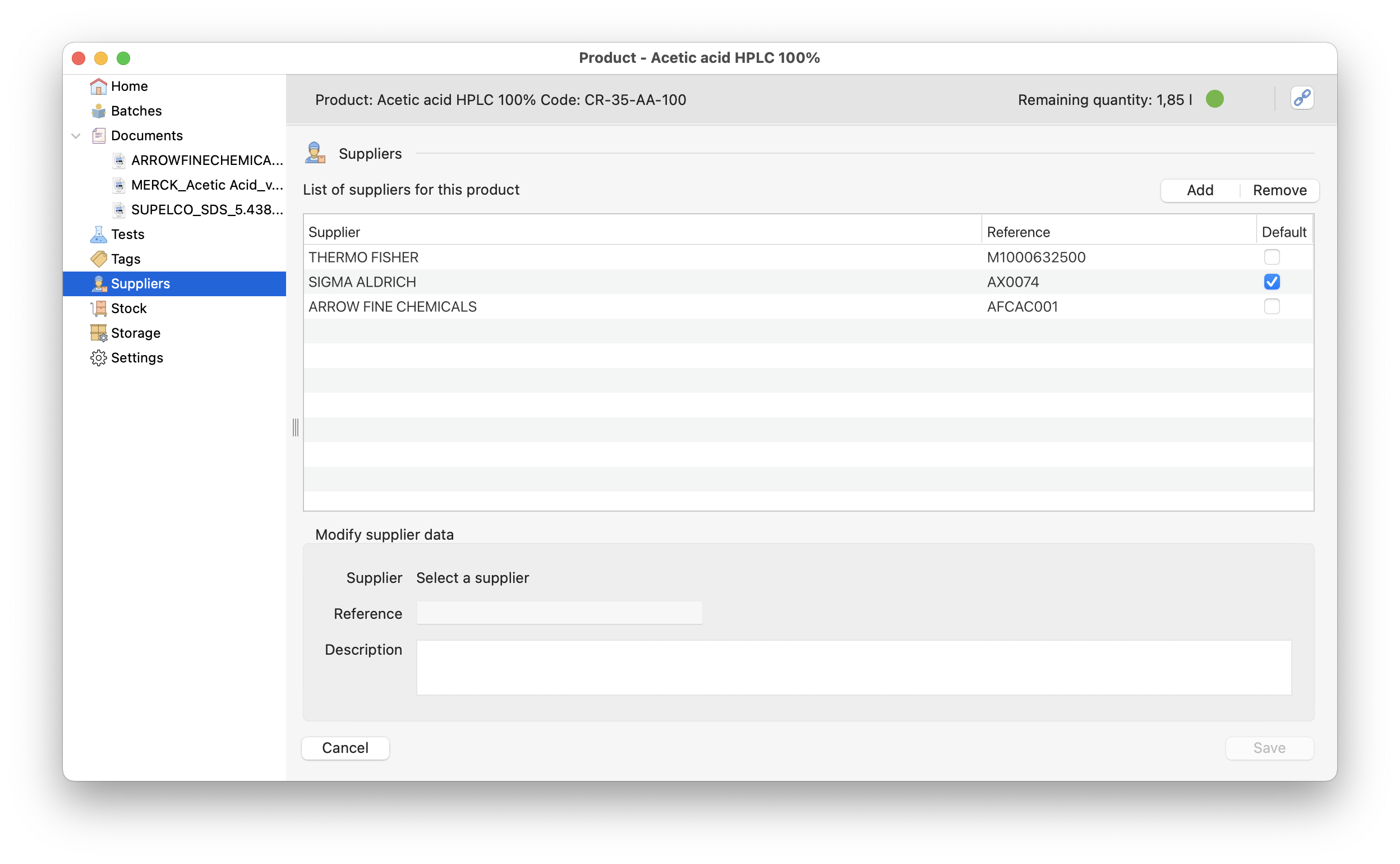This screenshot has height=864, width=1400.
Task: Go to Batches section
Action: (136, 111)
